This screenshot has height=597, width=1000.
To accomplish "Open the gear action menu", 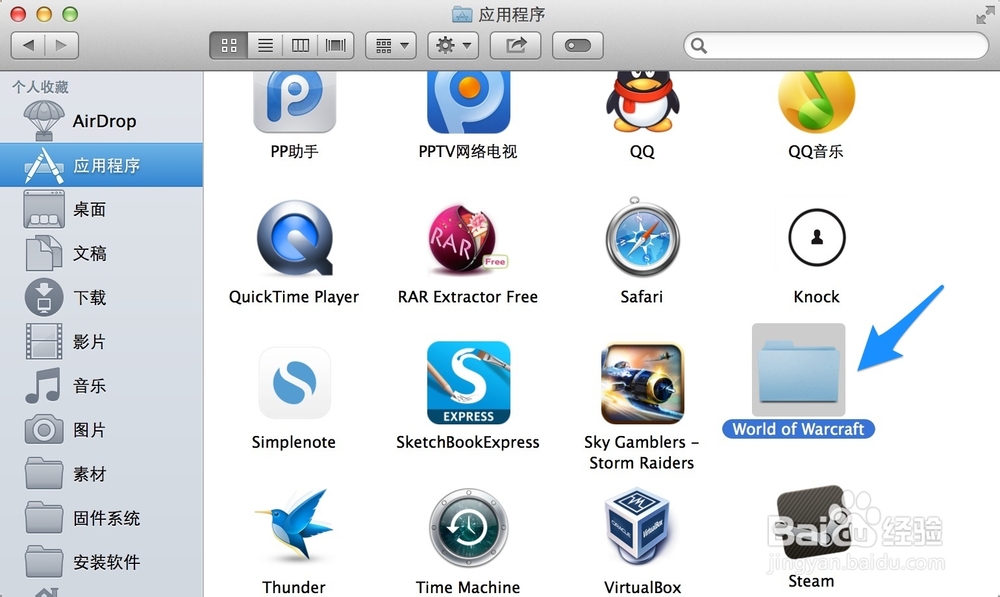I will click(453, 45).
